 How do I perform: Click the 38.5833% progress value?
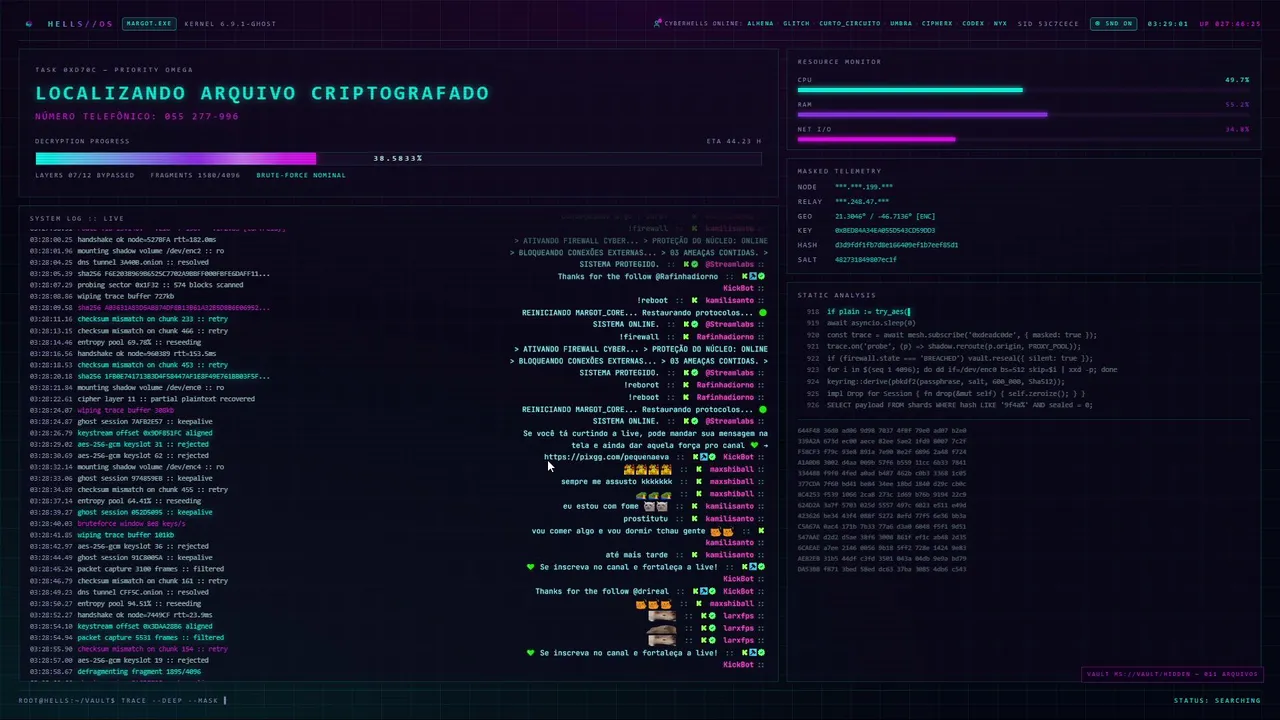(398, 158)
